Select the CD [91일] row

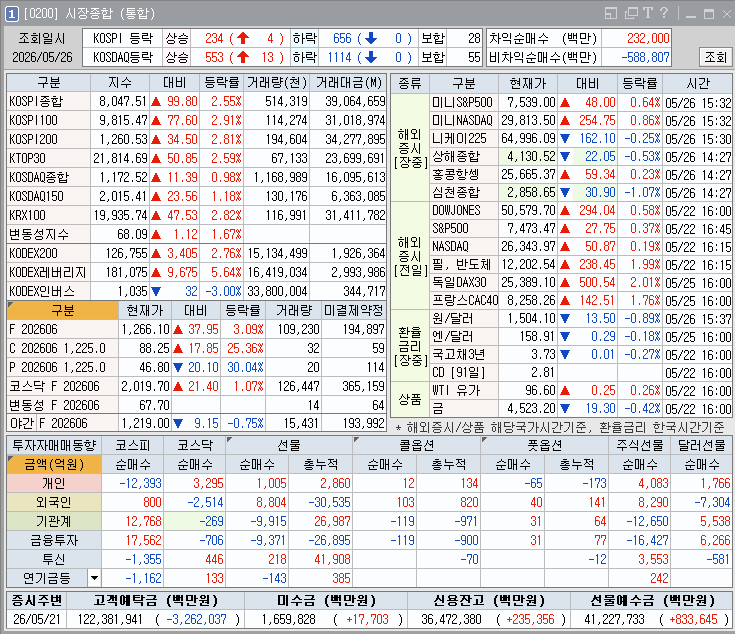coord(580,373)
